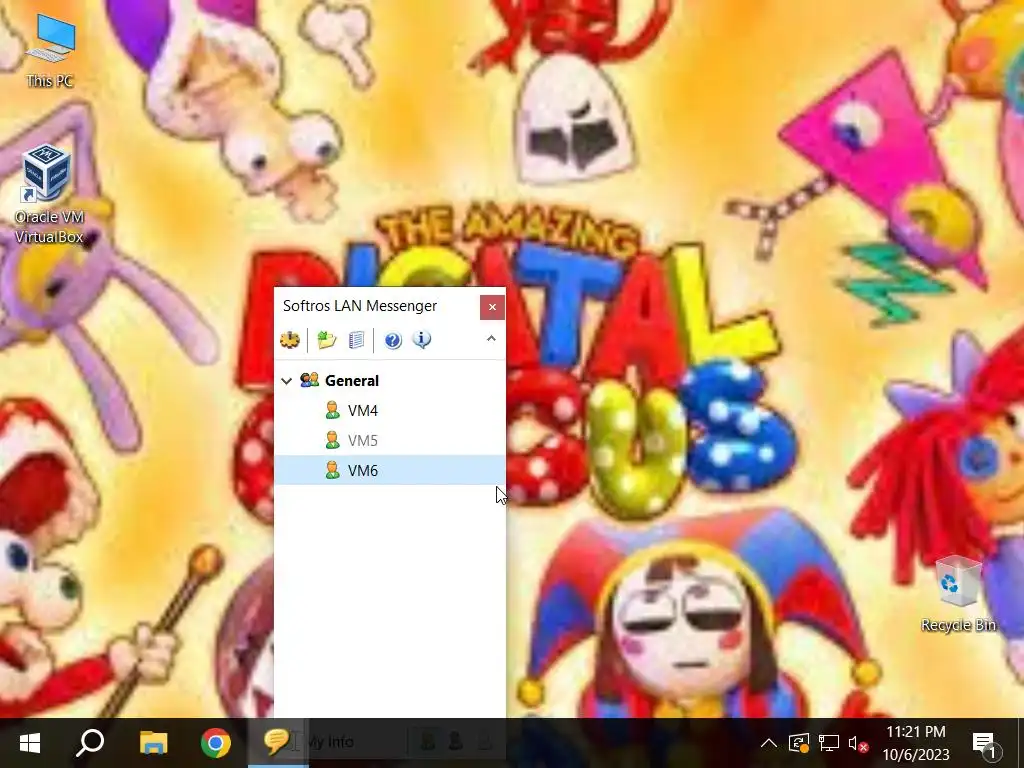Viewport: 1024px width, 768px height.
Task: Open Softros Messenger settings gear icon
Action: click(290, 340)
